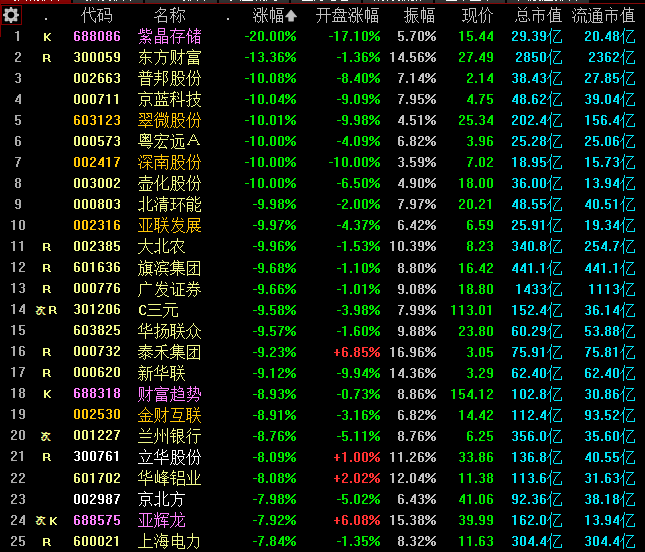Image resolution: width=645 pixels, height=552 pixels.
Task: Click 泰禾集团 amplitude 16.96%
Action: (413, 352)
